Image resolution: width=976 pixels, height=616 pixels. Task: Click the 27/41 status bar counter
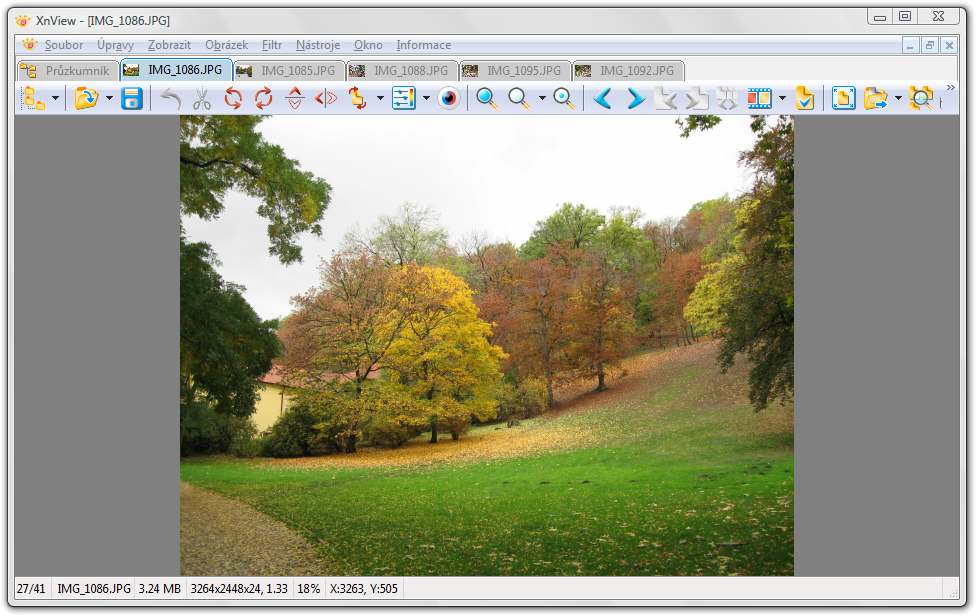(31, 589)
